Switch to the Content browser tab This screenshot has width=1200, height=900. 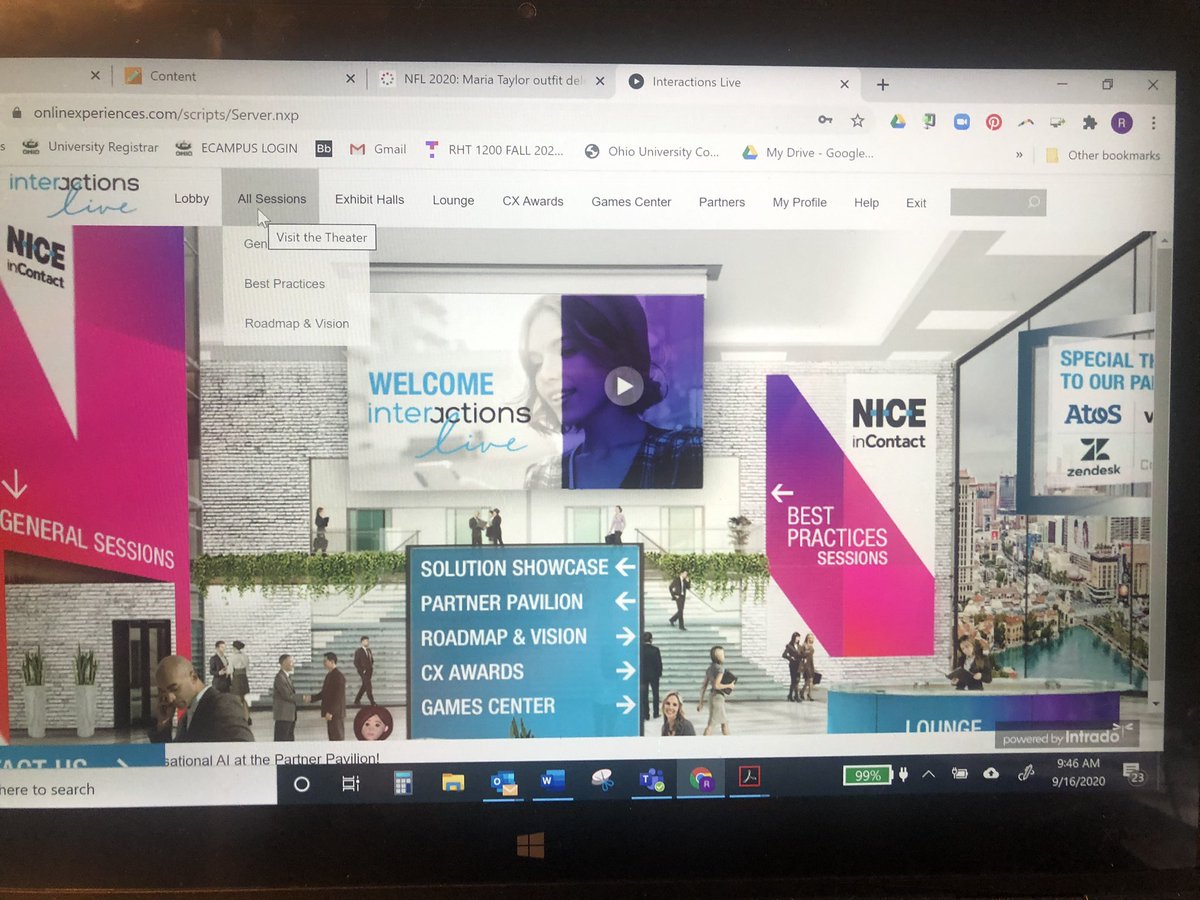pyautogui.click(x=238, y=77)
